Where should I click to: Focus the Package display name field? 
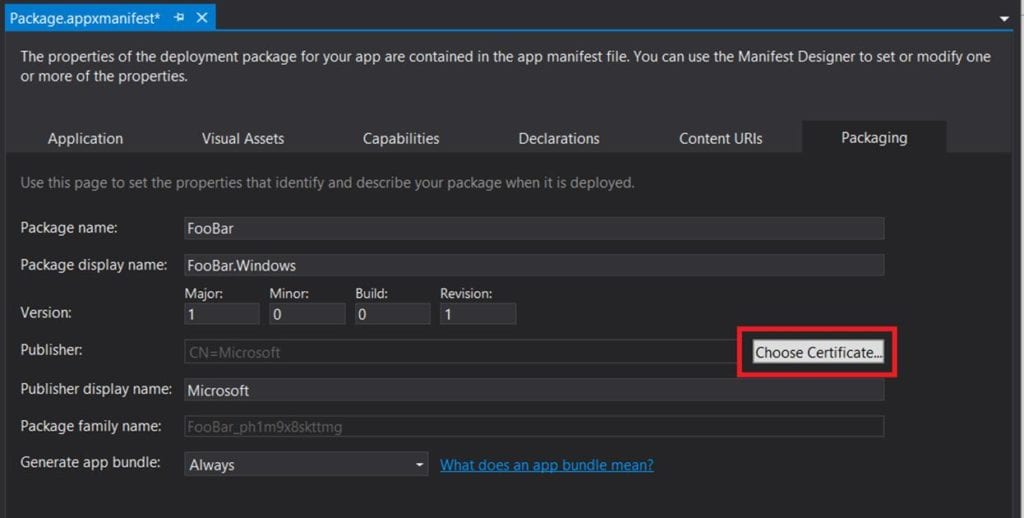click(534, 265)
